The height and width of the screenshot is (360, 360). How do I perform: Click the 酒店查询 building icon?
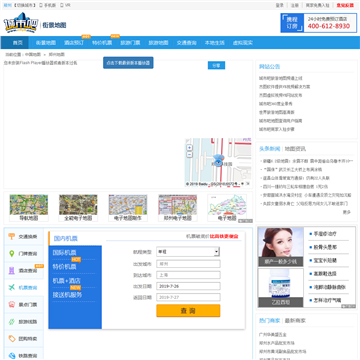coord(12,270)
